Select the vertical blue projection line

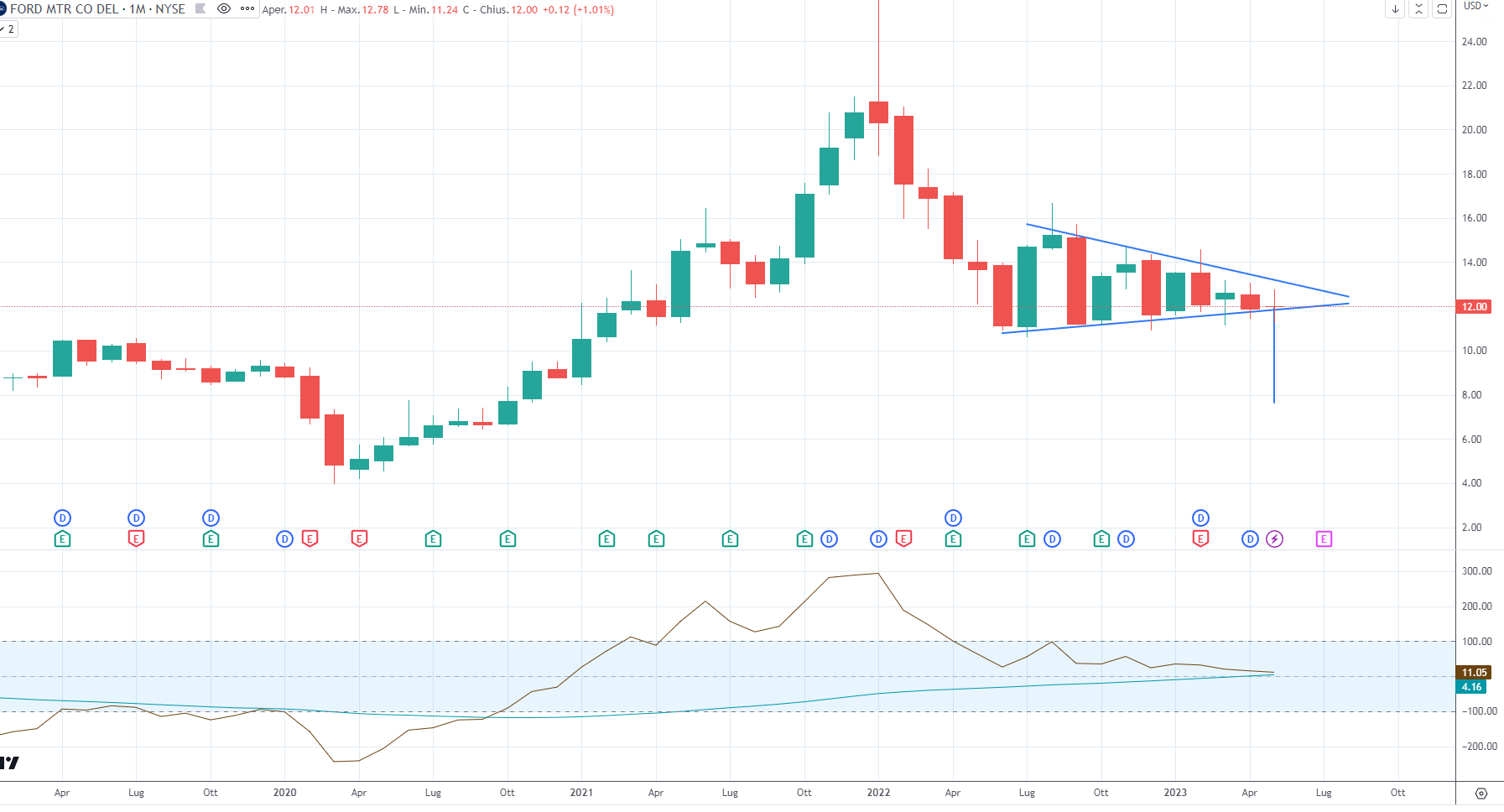(1274, 357)
